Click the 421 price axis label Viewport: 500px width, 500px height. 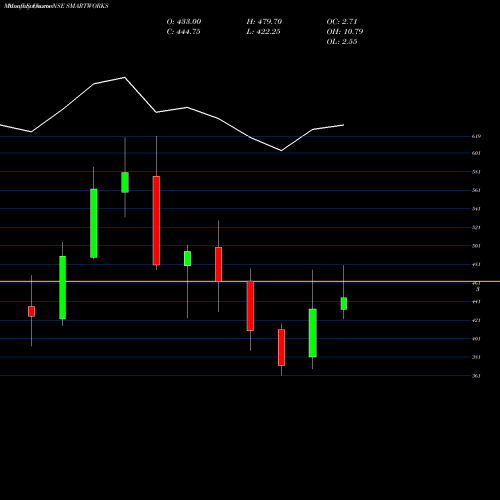pyautogui.click(x=476, y=320)
